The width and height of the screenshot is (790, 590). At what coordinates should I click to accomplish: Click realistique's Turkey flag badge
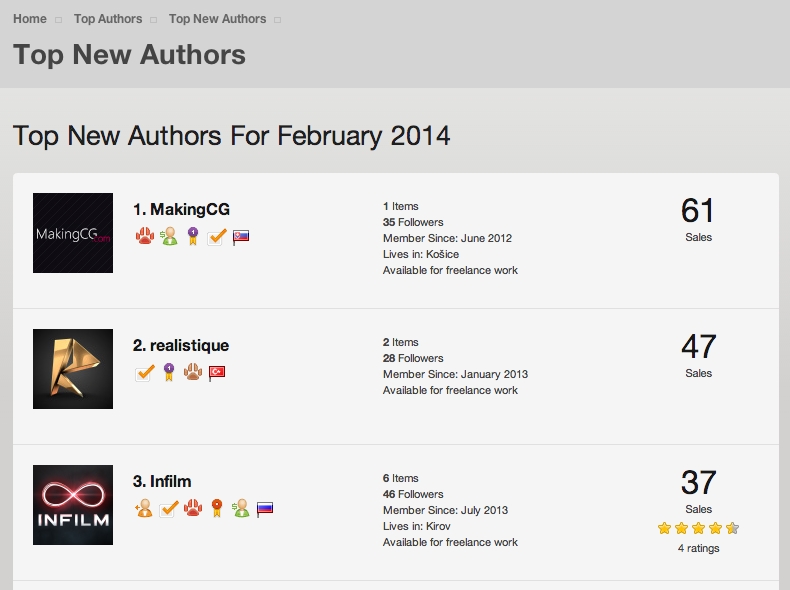pyautogui.click(x=217, y=373)
